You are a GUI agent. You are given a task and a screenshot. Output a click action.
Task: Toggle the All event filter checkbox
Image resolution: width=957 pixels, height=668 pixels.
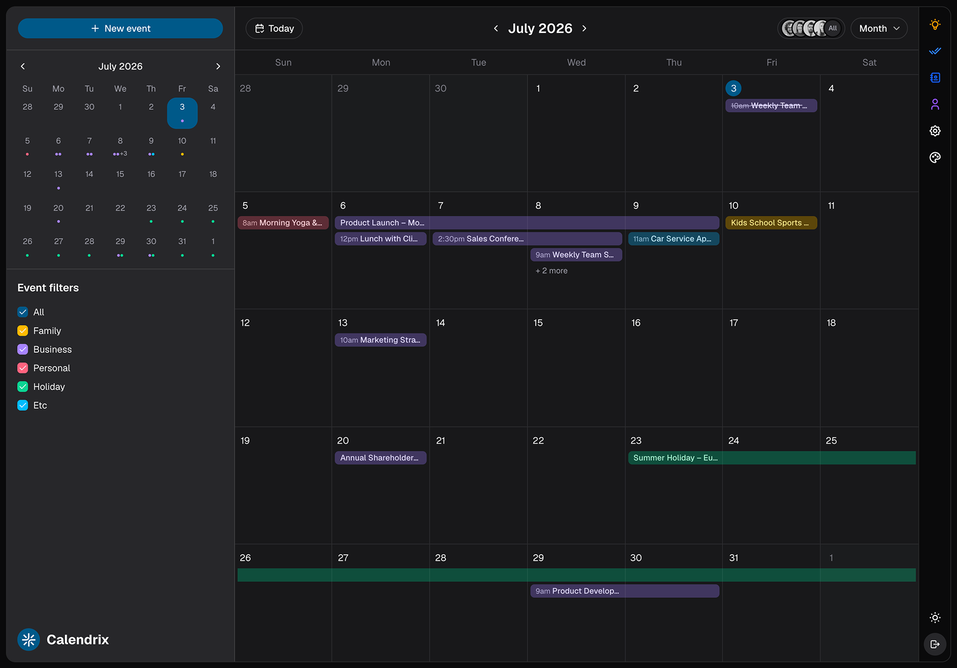pyautogui.click(x=23, y=312)
